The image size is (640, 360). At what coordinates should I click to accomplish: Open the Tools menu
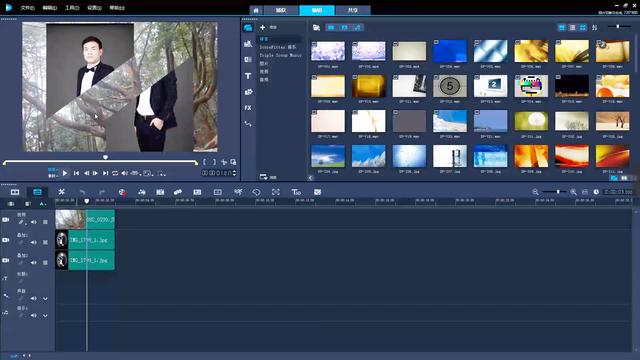72,8
